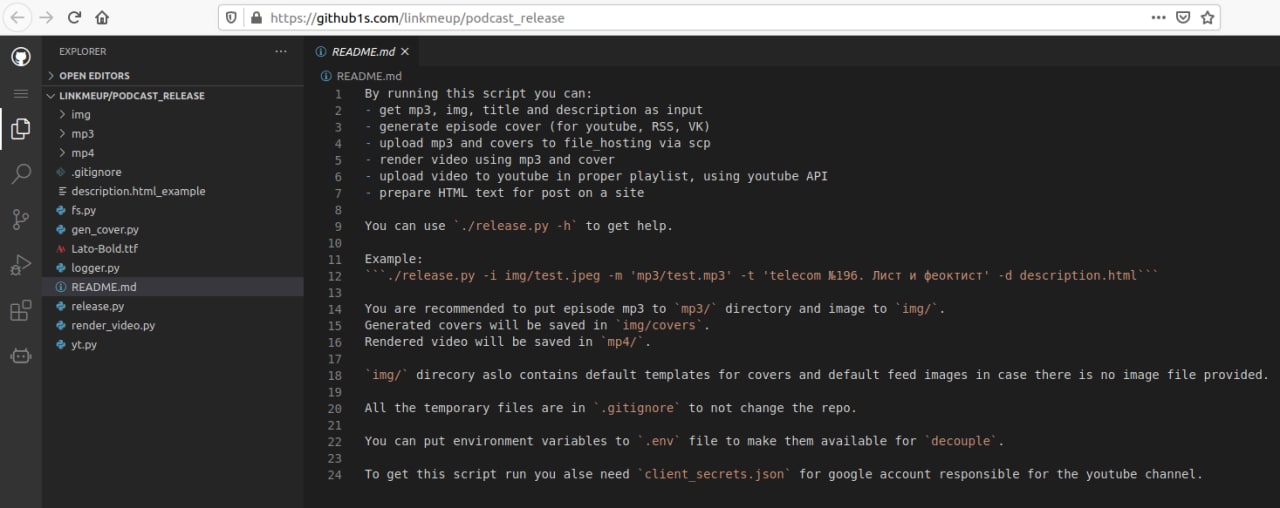1280x508 pixels.
Task: Go back in browser
Action: (18, 17)
